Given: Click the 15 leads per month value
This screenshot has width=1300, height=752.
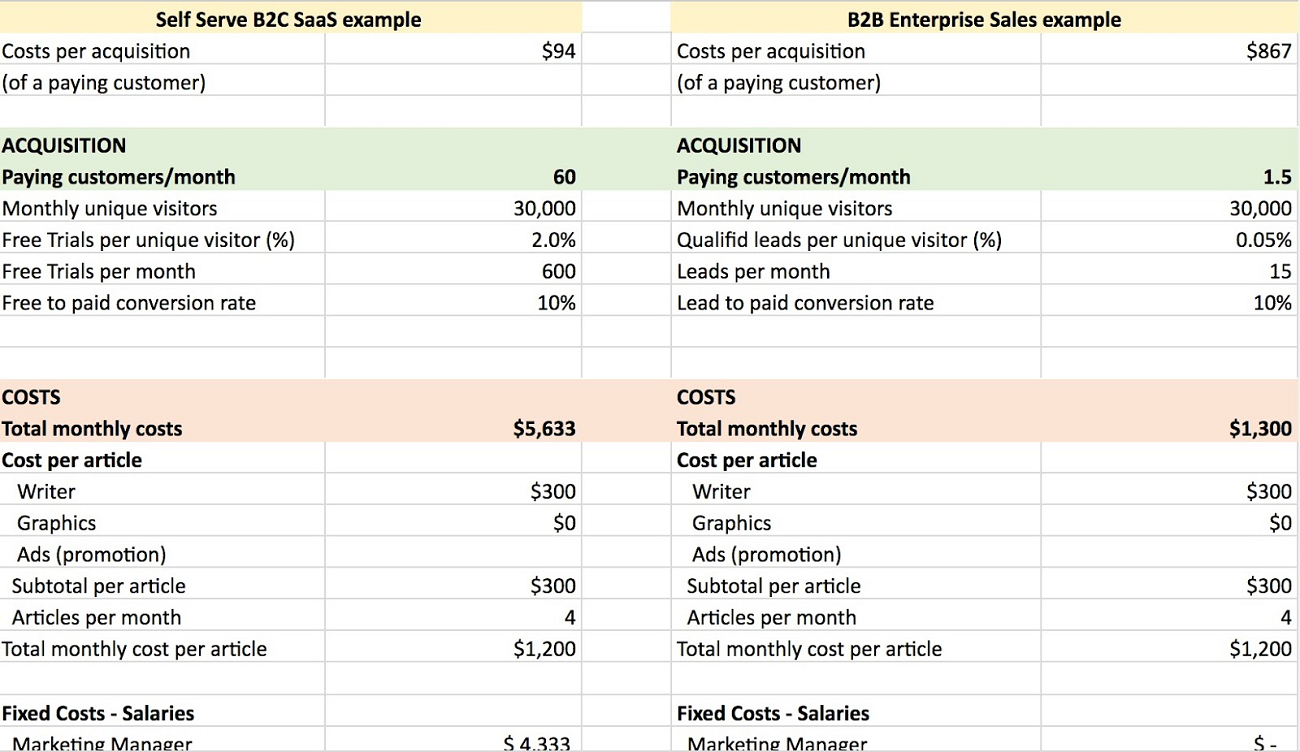Looking at the screenshot, I should 1277,270.
